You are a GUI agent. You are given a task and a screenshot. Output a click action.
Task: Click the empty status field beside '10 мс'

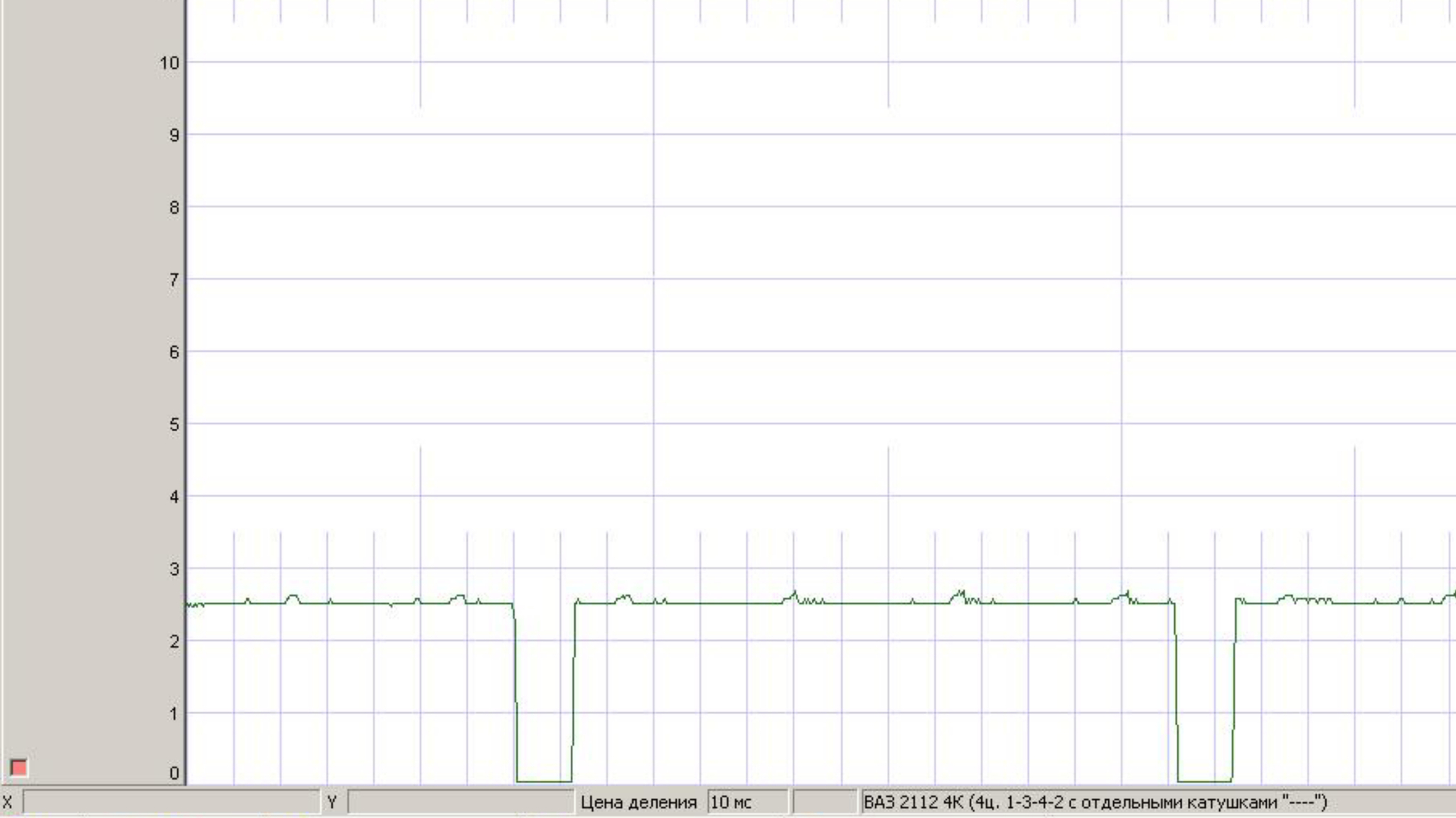825,802
